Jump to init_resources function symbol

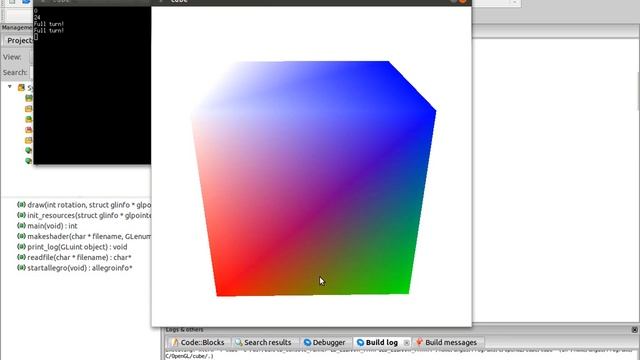(x=89, y=216)
